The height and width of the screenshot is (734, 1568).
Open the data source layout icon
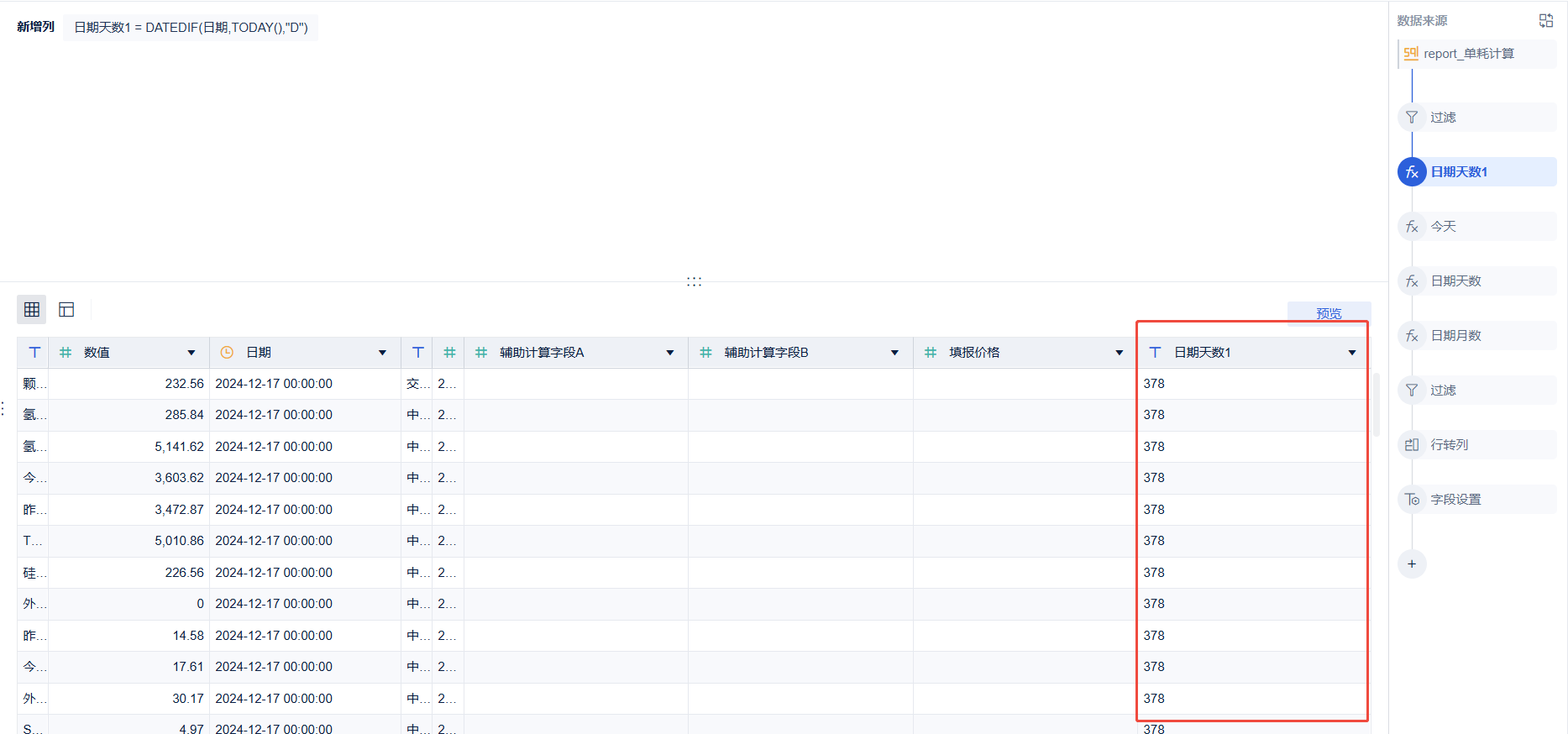point(1545,20)
